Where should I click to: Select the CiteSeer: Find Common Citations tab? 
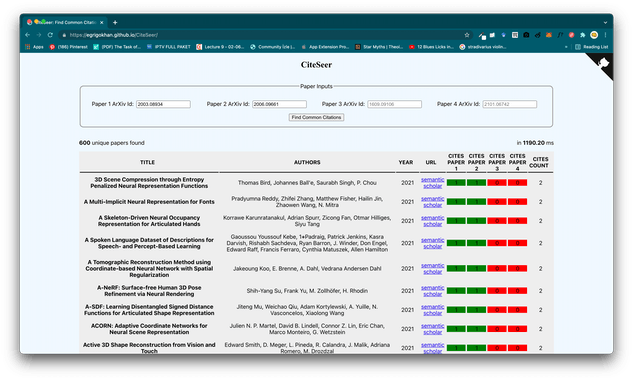pos(65,23)
